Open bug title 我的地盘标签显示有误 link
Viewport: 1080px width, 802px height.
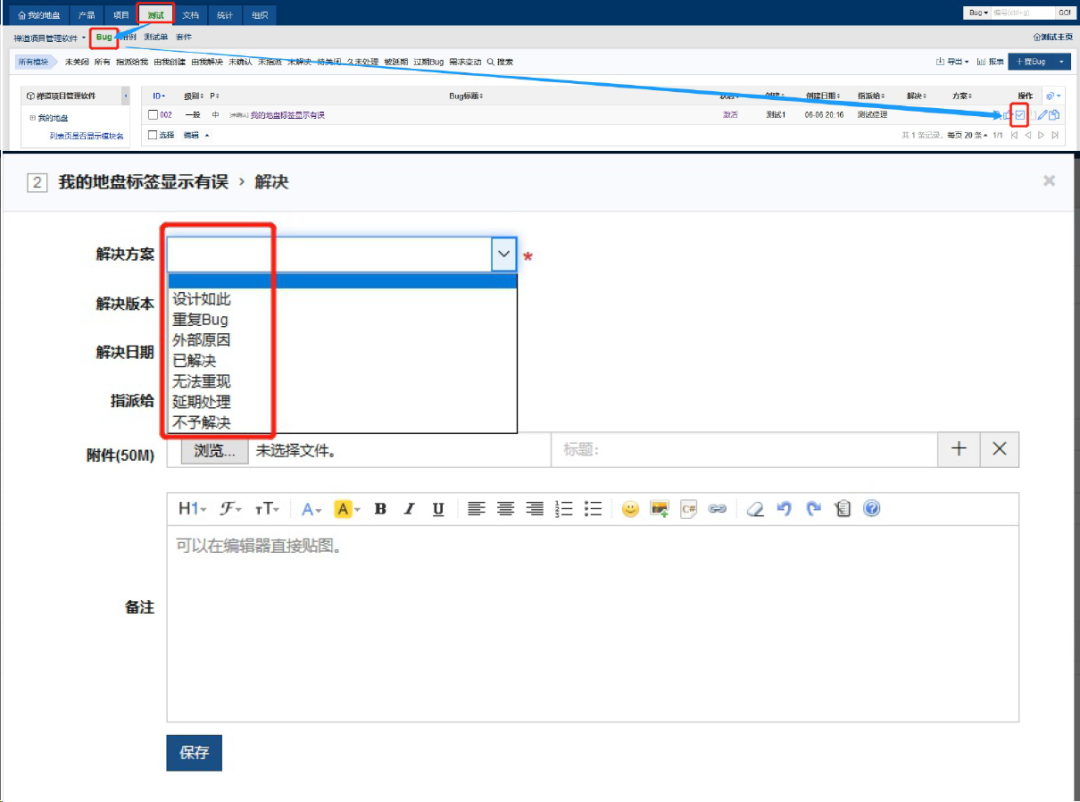pos(287,115)
